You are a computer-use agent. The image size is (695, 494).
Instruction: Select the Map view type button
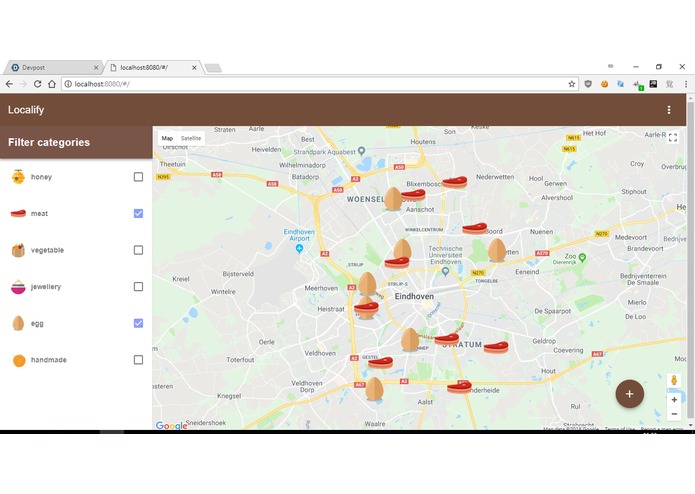pyautogui.click(x=167, y=138)
